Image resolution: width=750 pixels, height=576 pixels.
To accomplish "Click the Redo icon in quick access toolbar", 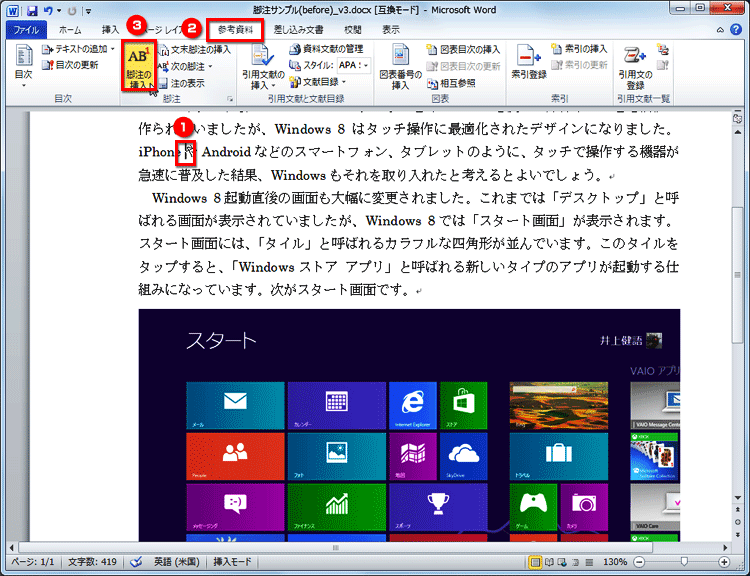I will pyautogui.click(x=72, y=11).
